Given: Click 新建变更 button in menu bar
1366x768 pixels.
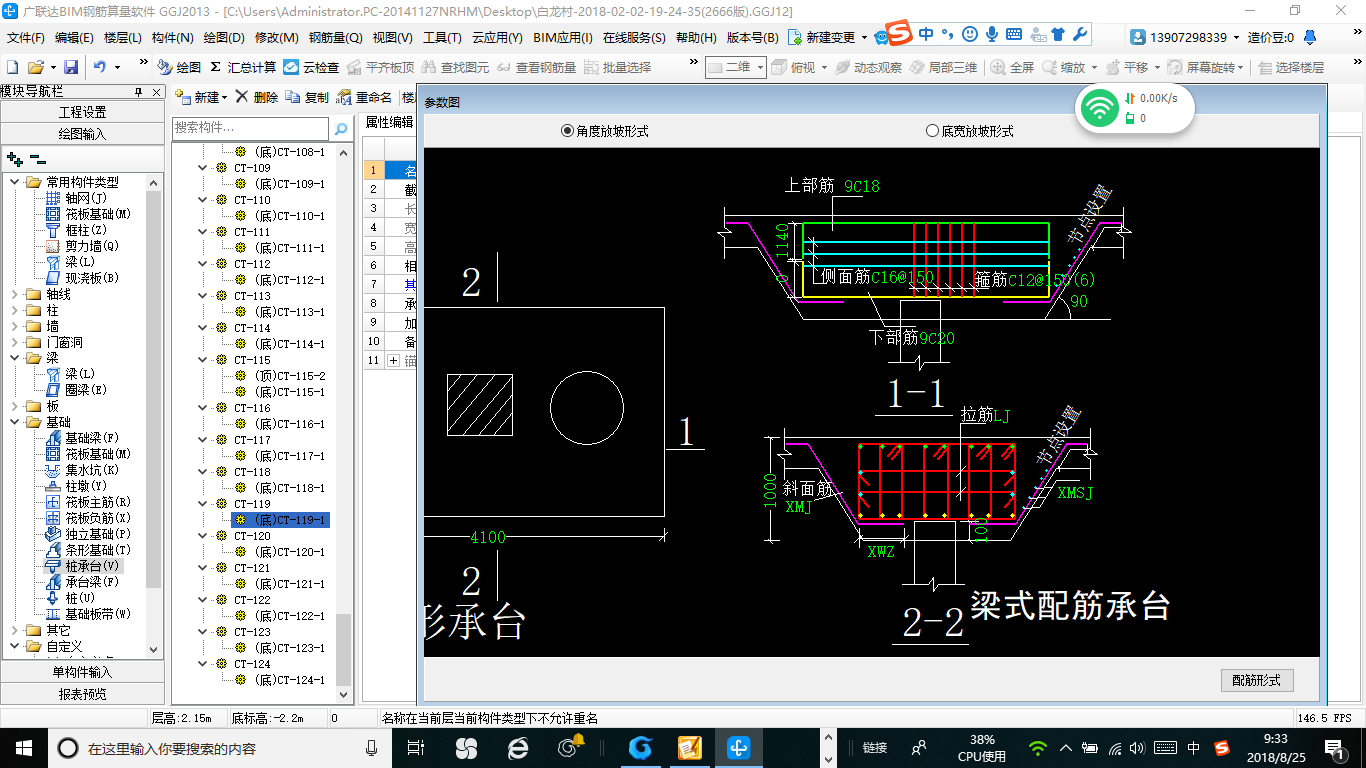Looking at the screenshot, I should pyautogui.click(x=823, y=38).
